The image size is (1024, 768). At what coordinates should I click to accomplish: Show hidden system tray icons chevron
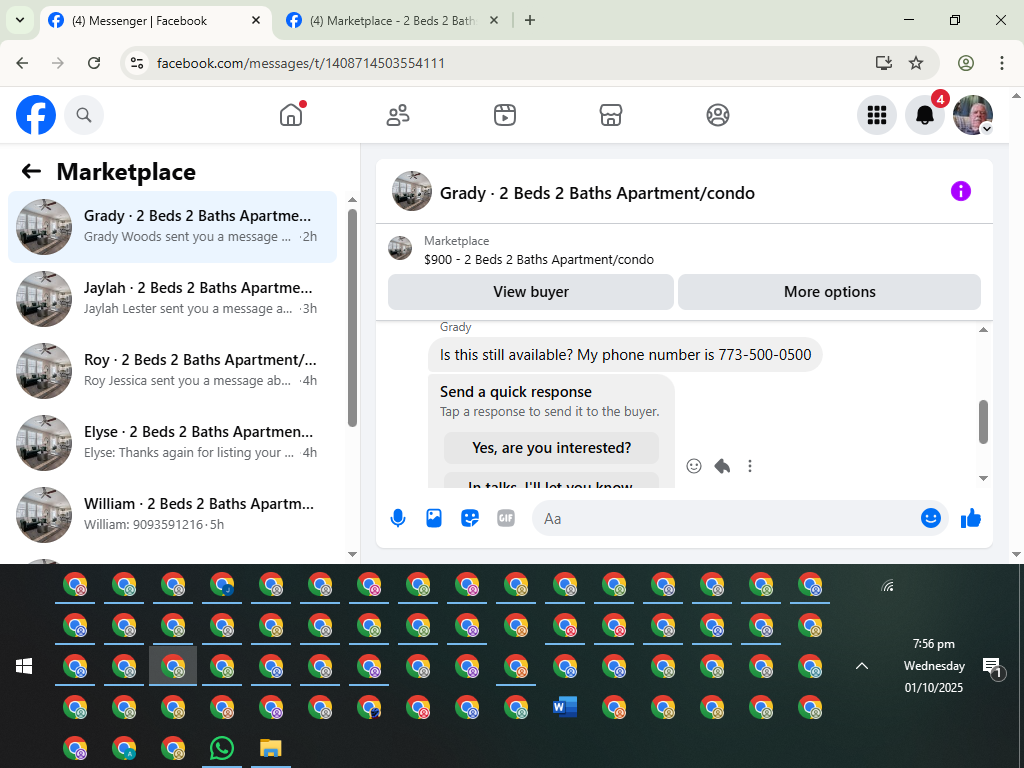click(862, 666)
